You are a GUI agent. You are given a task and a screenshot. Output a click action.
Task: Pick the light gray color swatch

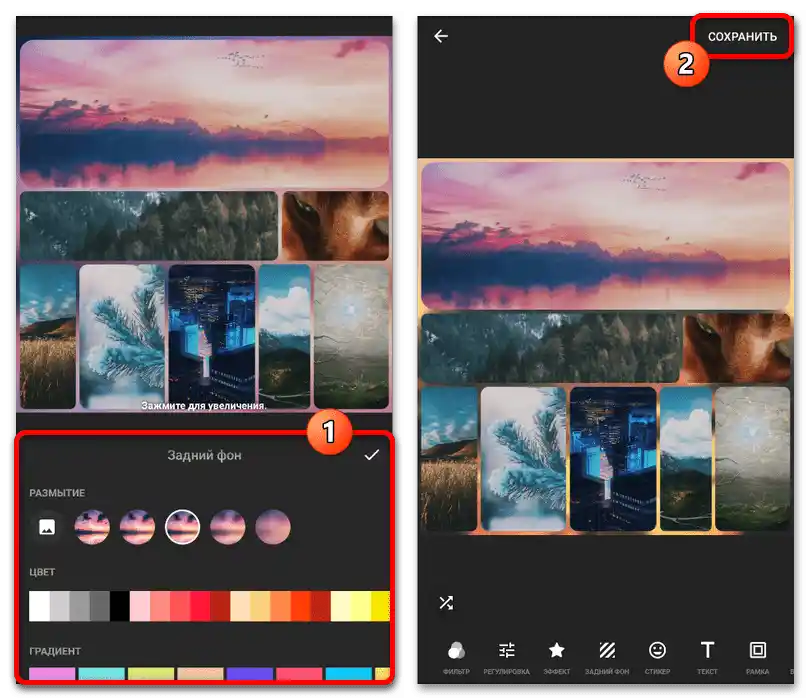point(59,606)
